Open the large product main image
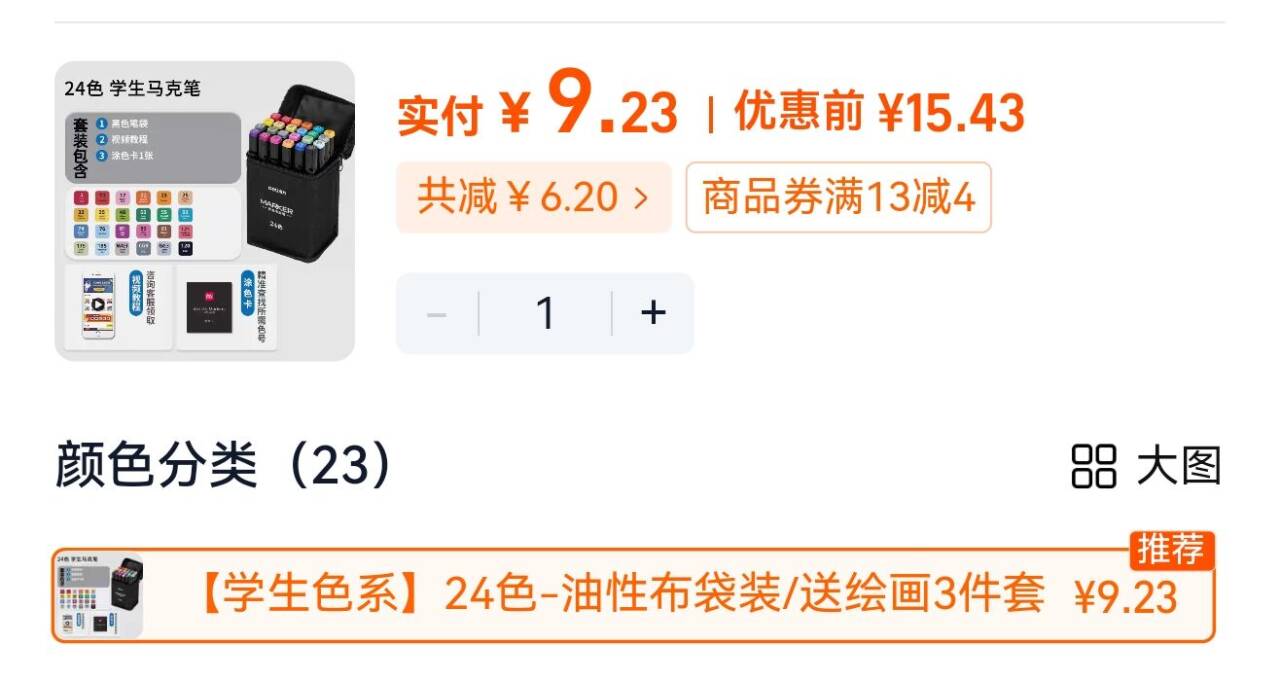Screen dimensions: 1280x680 click(x=204, y=211)
